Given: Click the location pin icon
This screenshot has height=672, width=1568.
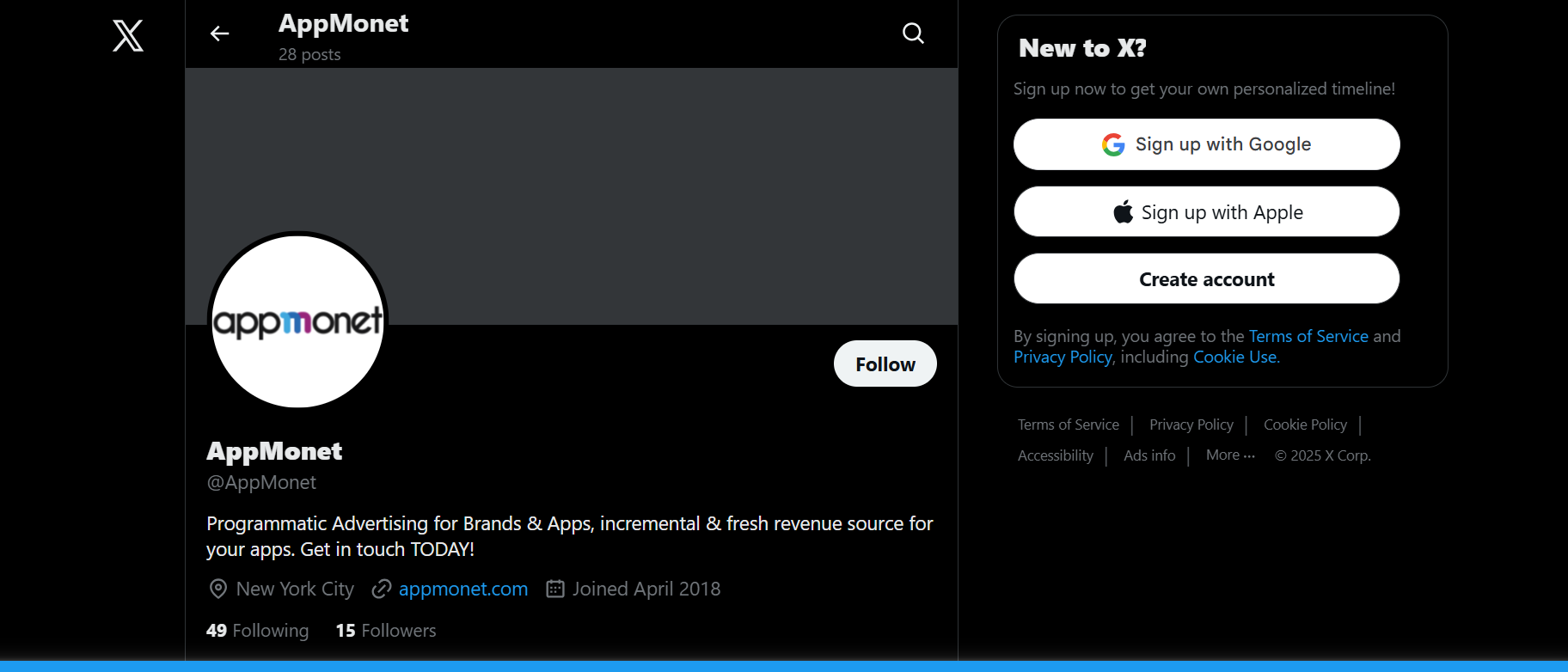Looking at the screenshot, I should pos(218,589).
